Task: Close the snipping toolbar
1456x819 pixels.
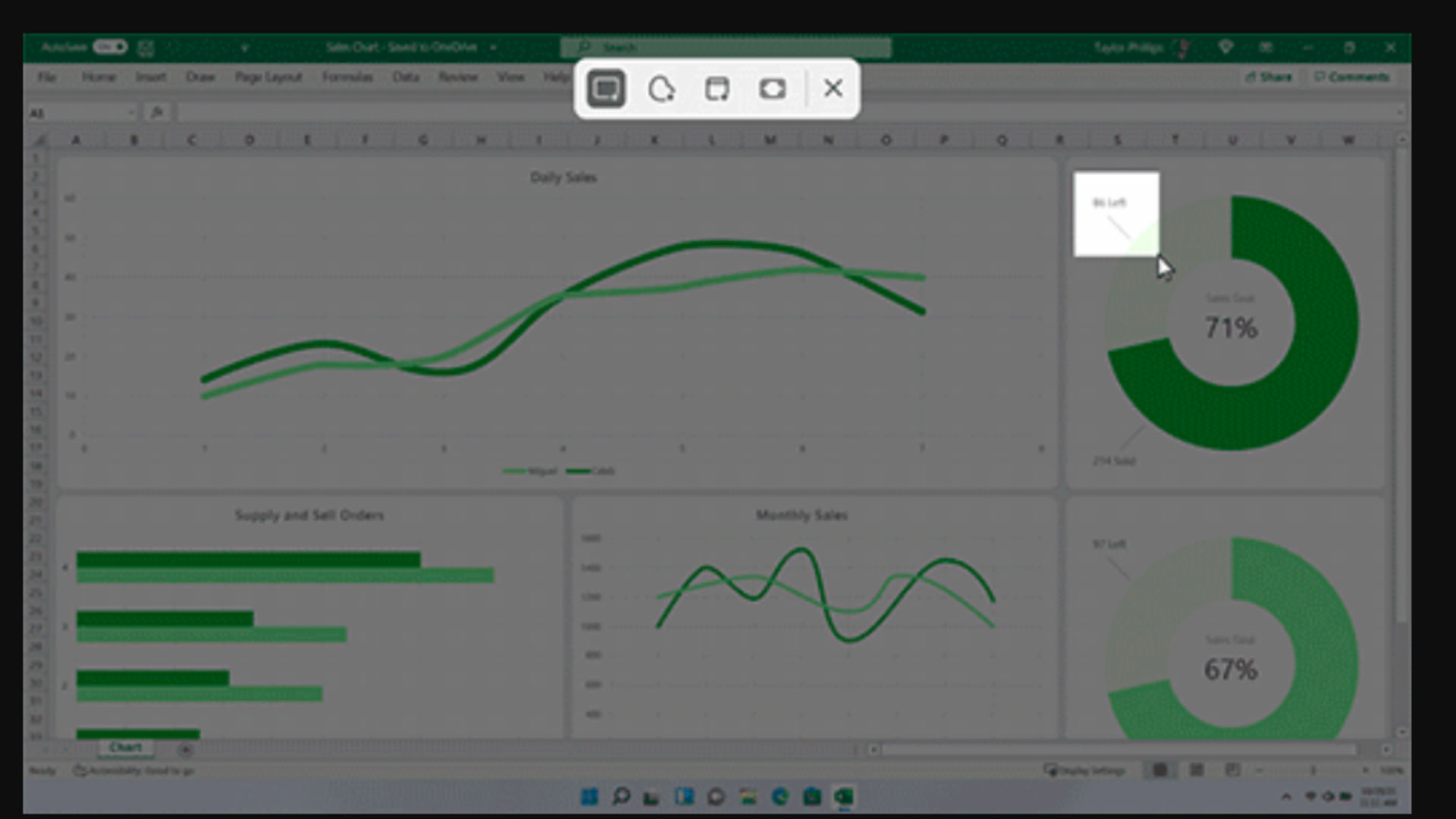Action: (x=833, y=89)
